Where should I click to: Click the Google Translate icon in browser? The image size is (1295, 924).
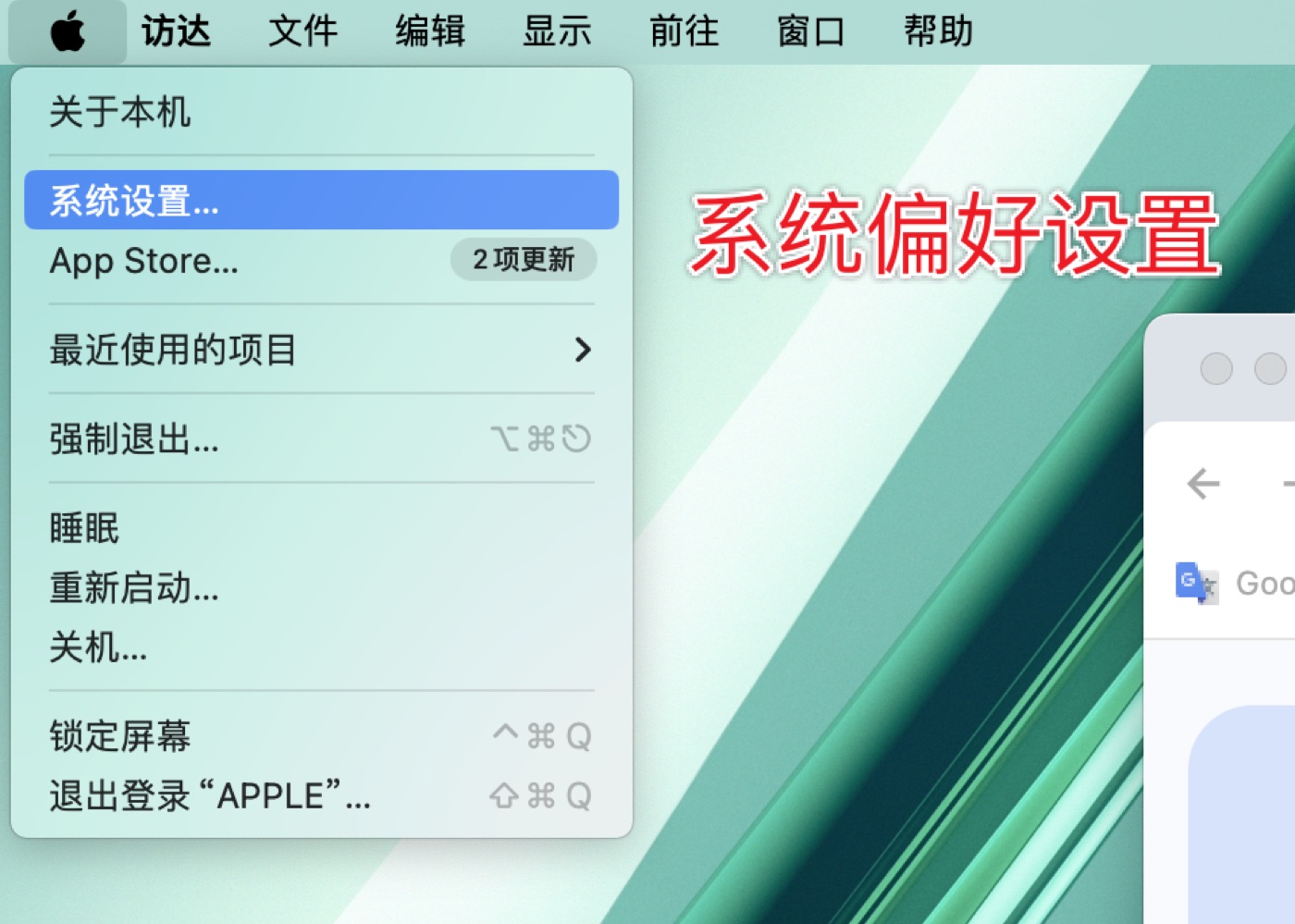1197,583
